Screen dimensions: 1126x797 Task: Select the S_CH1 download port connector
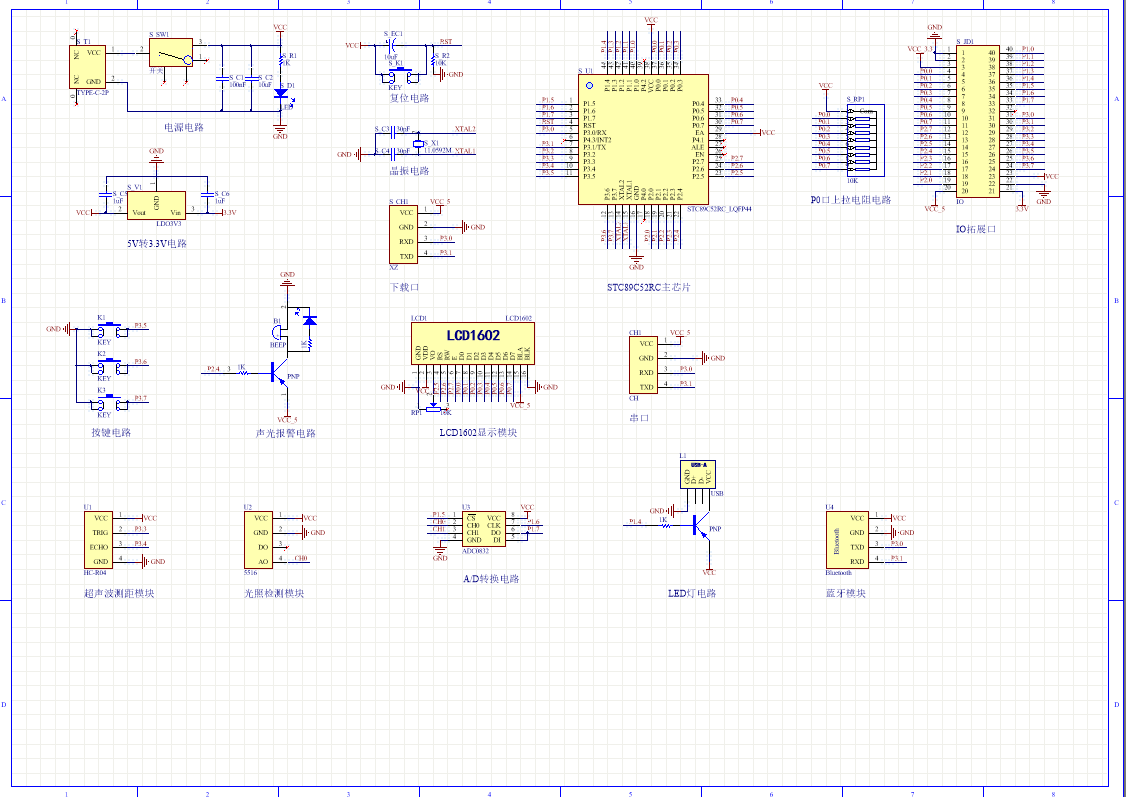coord(404,234)
